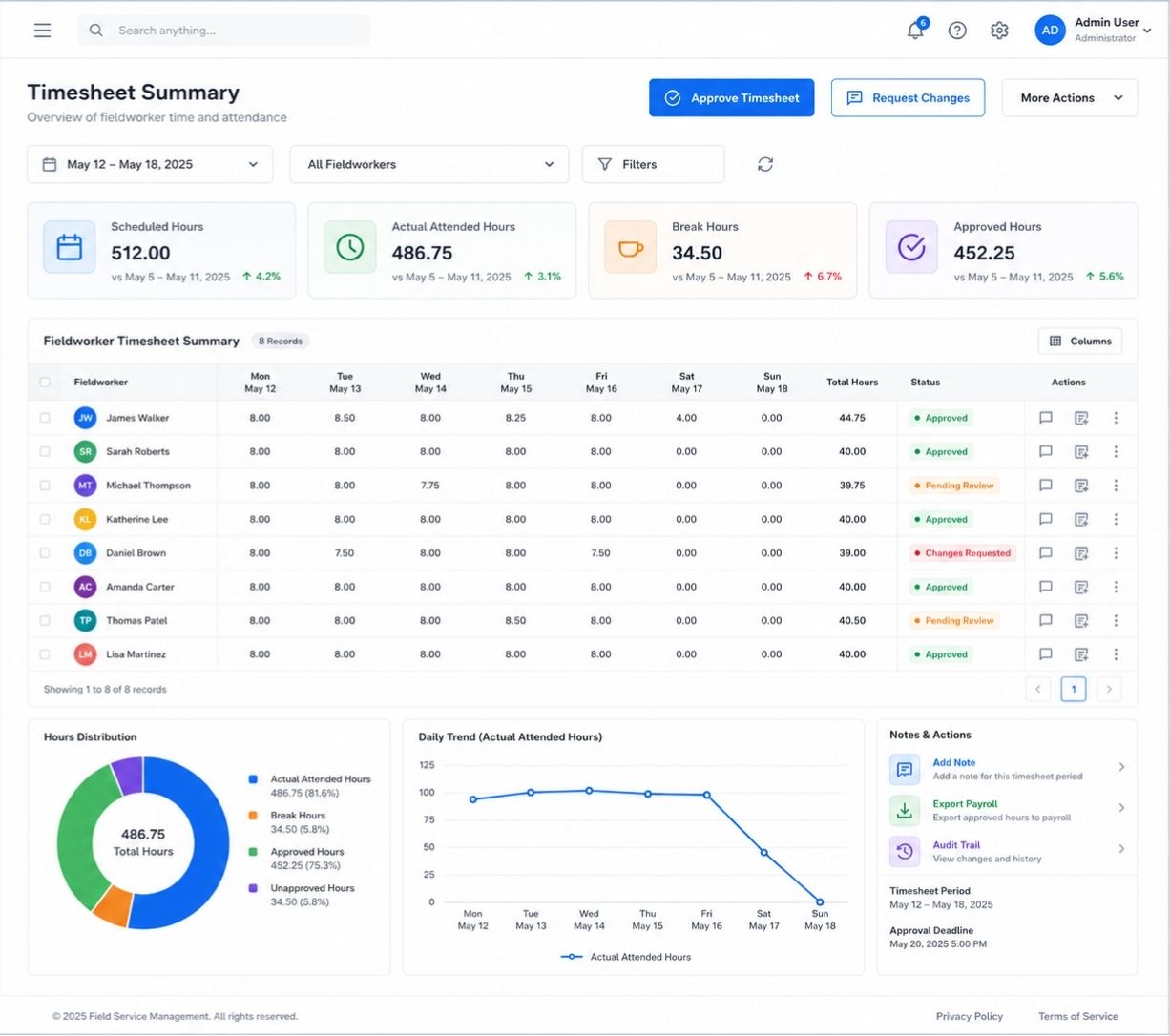
Task: Click the purple Unapproved Hours legend swatch
Action: click(x=253, y=888)
